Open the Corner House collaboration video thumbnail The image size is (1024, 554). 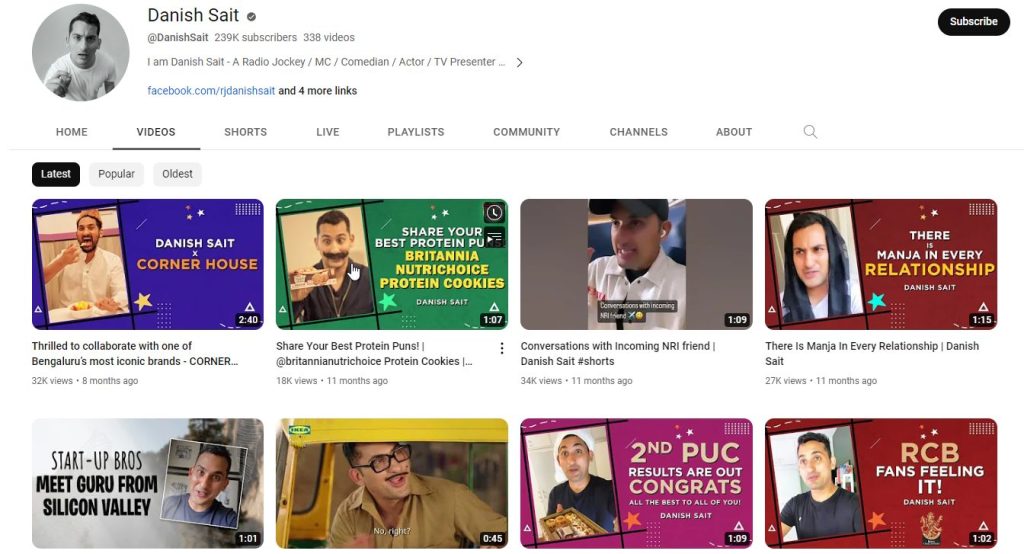[x=148, y=264]
